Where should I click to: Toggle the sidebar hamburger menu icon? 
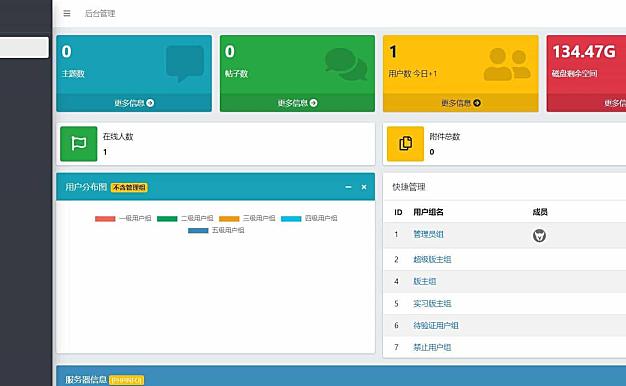point(67,14)
